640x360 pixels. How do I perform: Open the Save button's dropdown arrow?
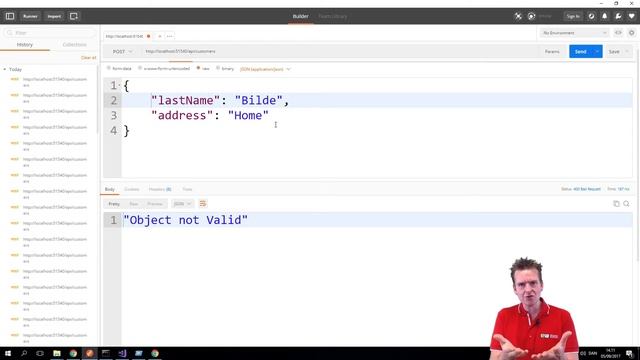(x=627, y=51)
